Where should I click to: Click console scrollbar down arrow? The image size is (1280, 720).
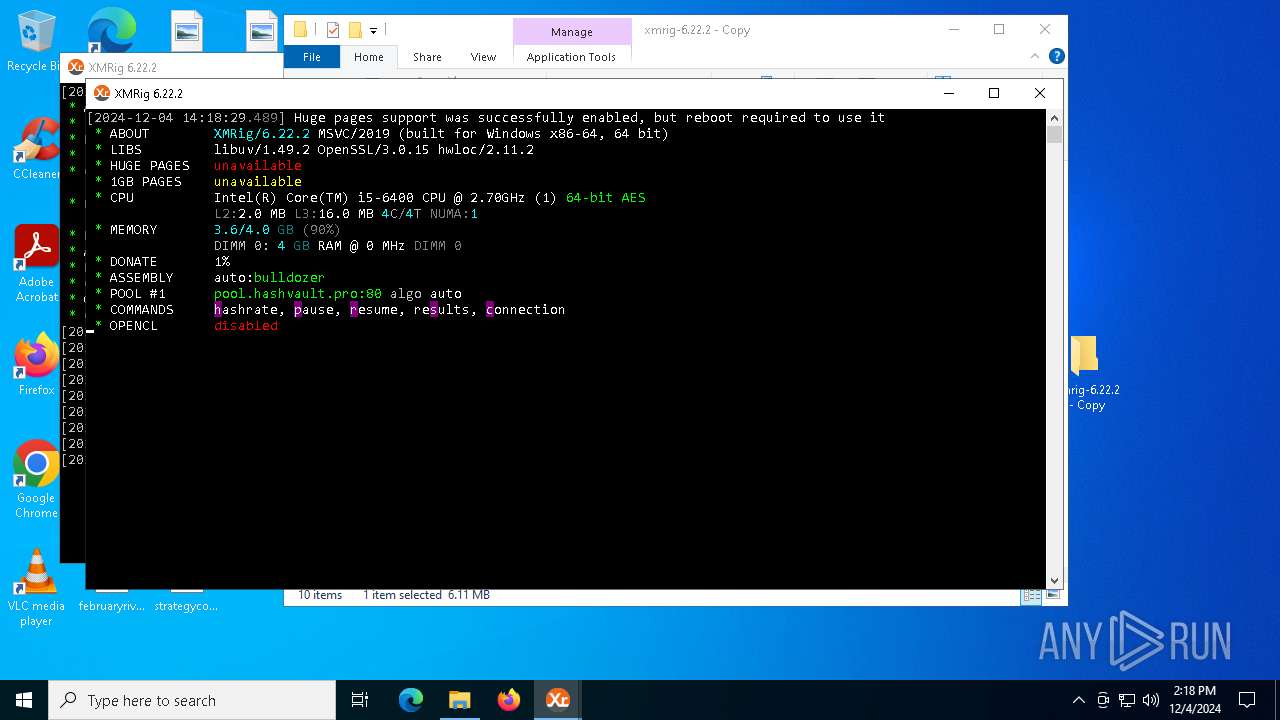click(1054, 580)
